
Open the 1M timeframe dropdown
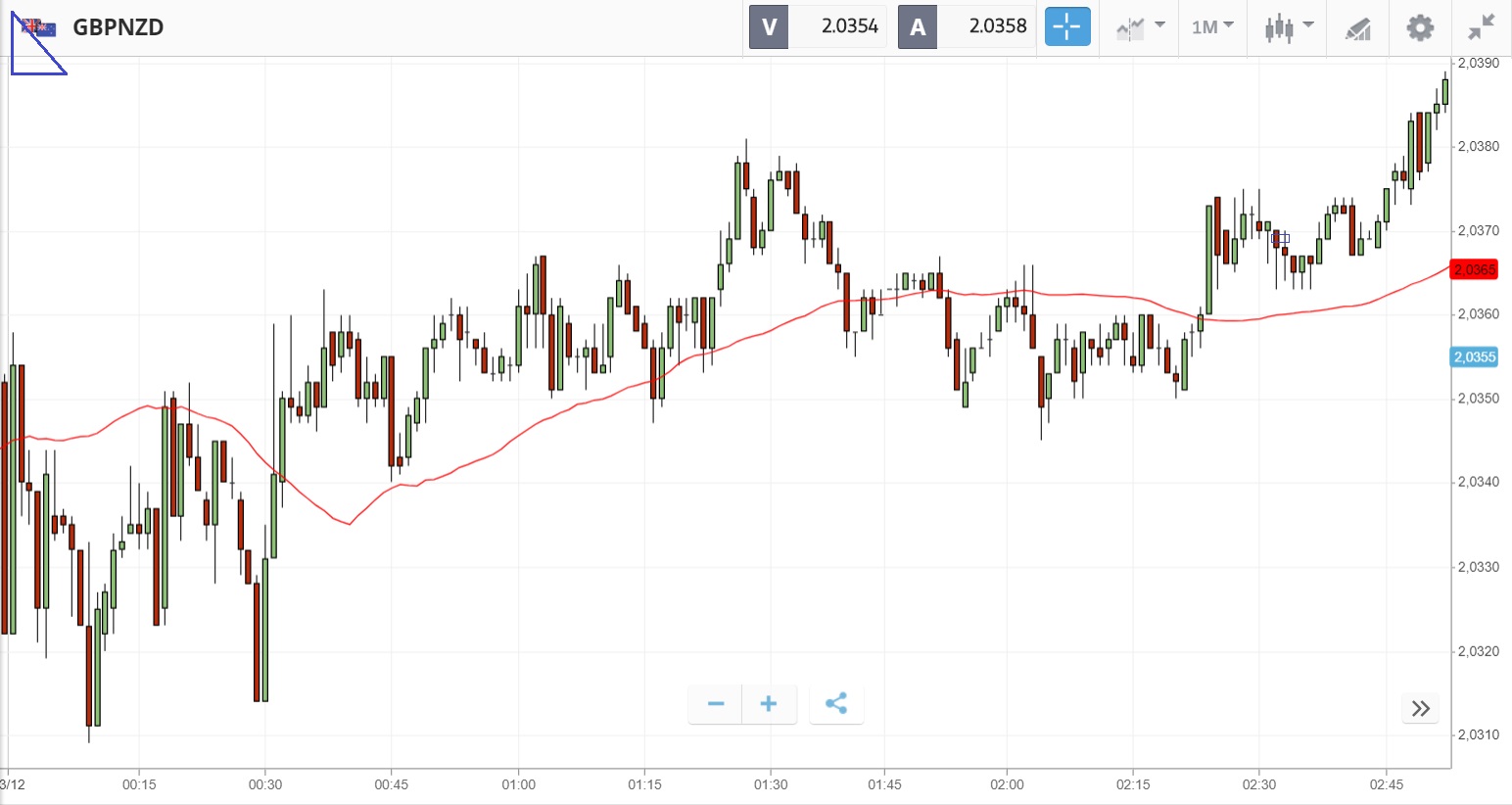pos(1212,26)
